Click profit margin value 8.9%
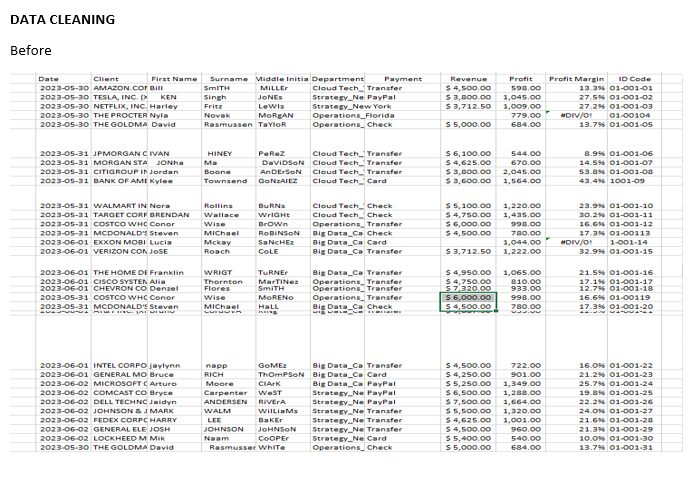Image resolution: width=692 pixels, height=492 pixels. [x=594, y=154]
